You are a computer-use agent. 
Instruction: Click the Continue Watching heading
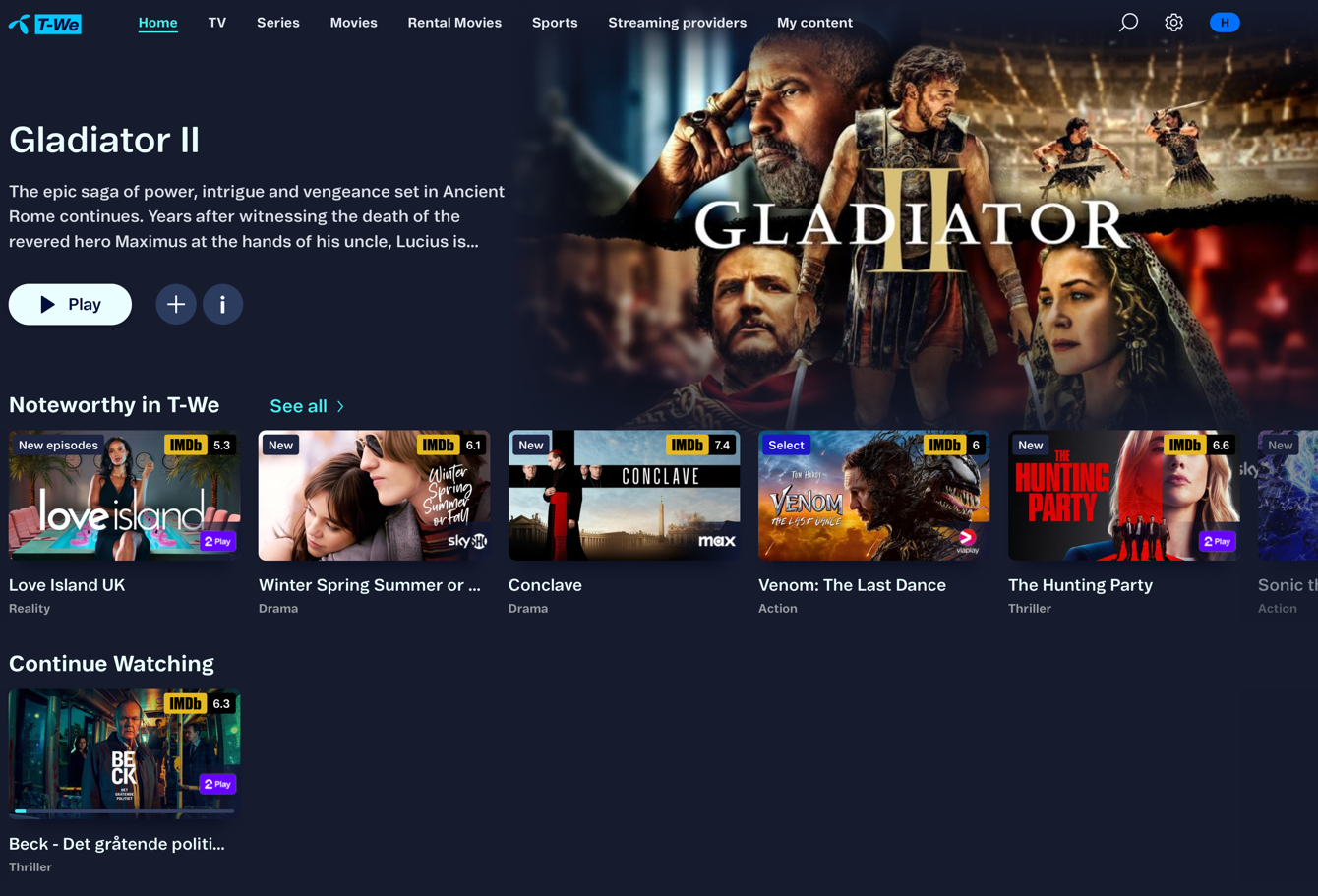pos(111,664)
